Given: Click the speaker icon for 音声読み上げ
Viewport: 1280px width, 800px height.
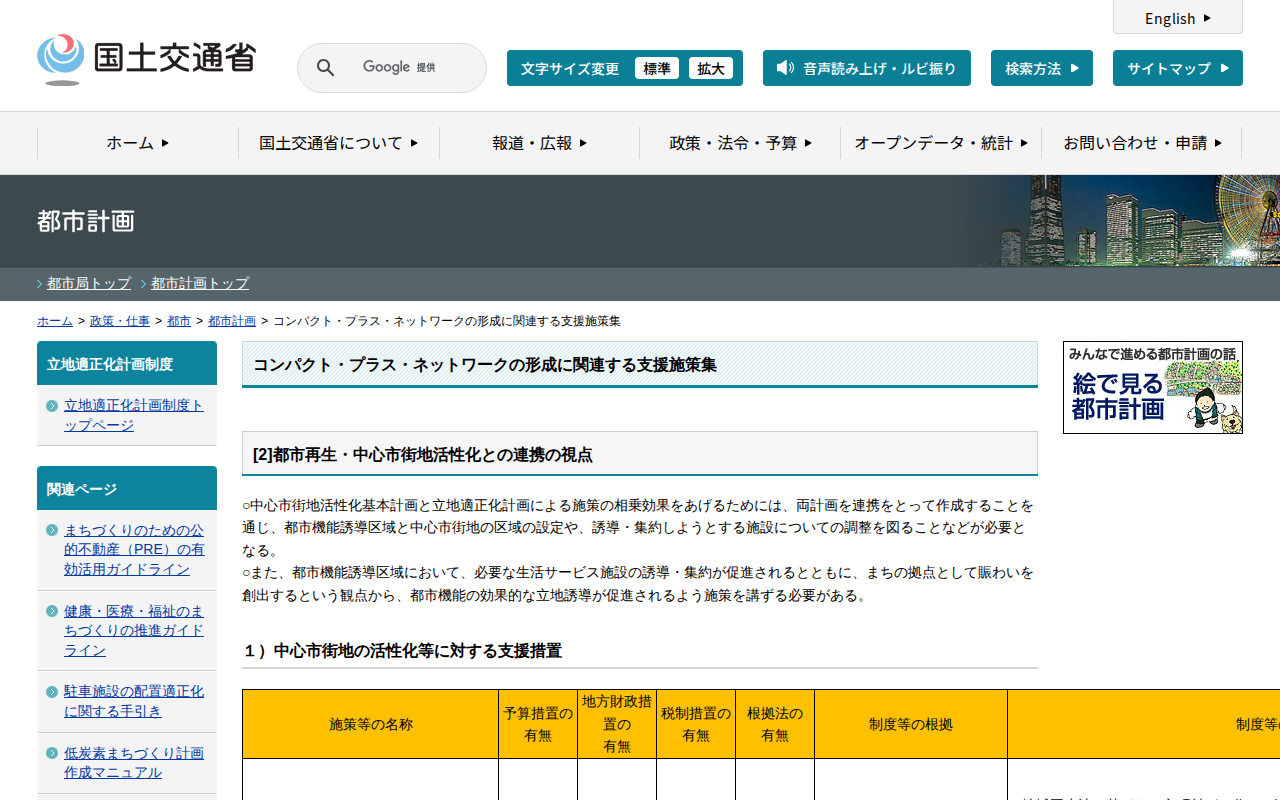Looking at the screenshot, I should coord(785,68).
